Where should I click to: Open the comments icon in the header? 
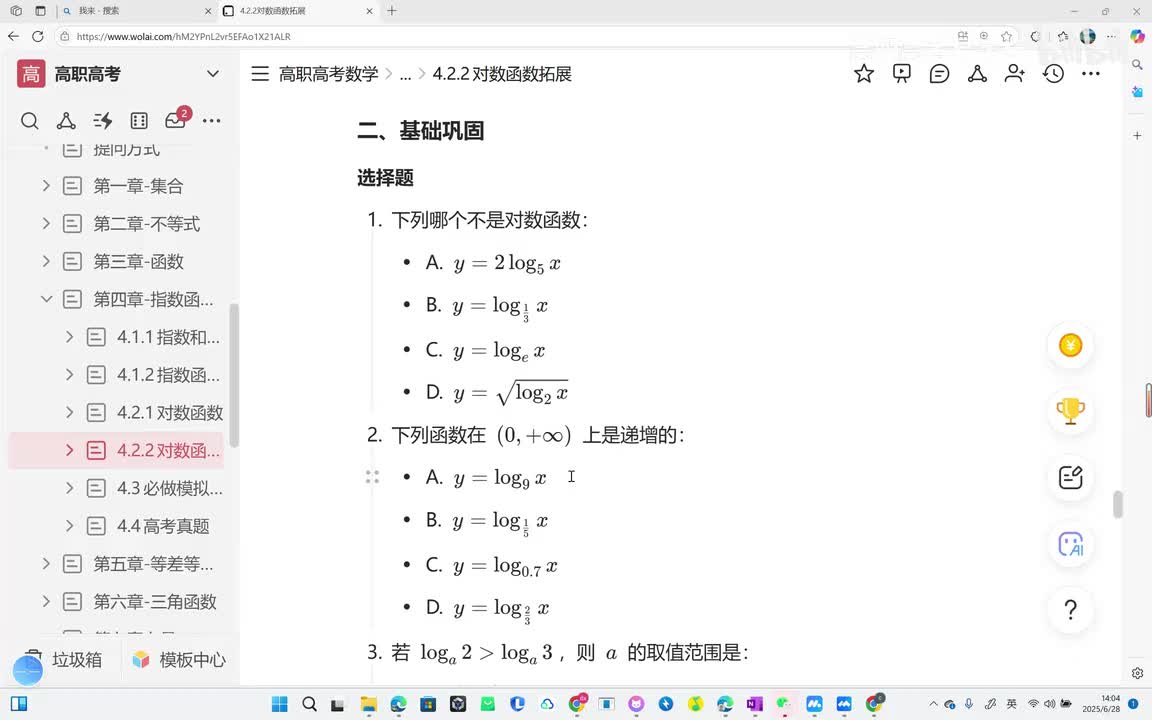click(x=939, y=73)
